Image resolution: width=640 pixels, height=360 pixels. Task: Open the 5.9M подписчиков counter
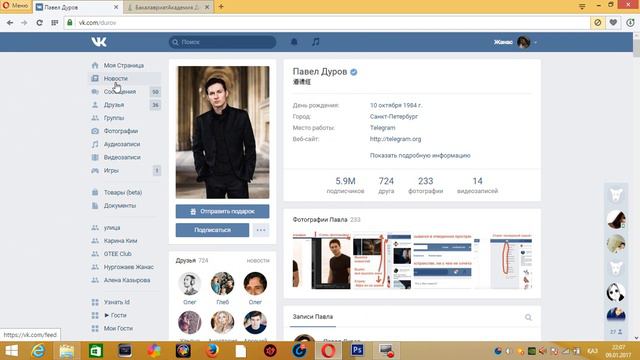click(x=345, y=185)
